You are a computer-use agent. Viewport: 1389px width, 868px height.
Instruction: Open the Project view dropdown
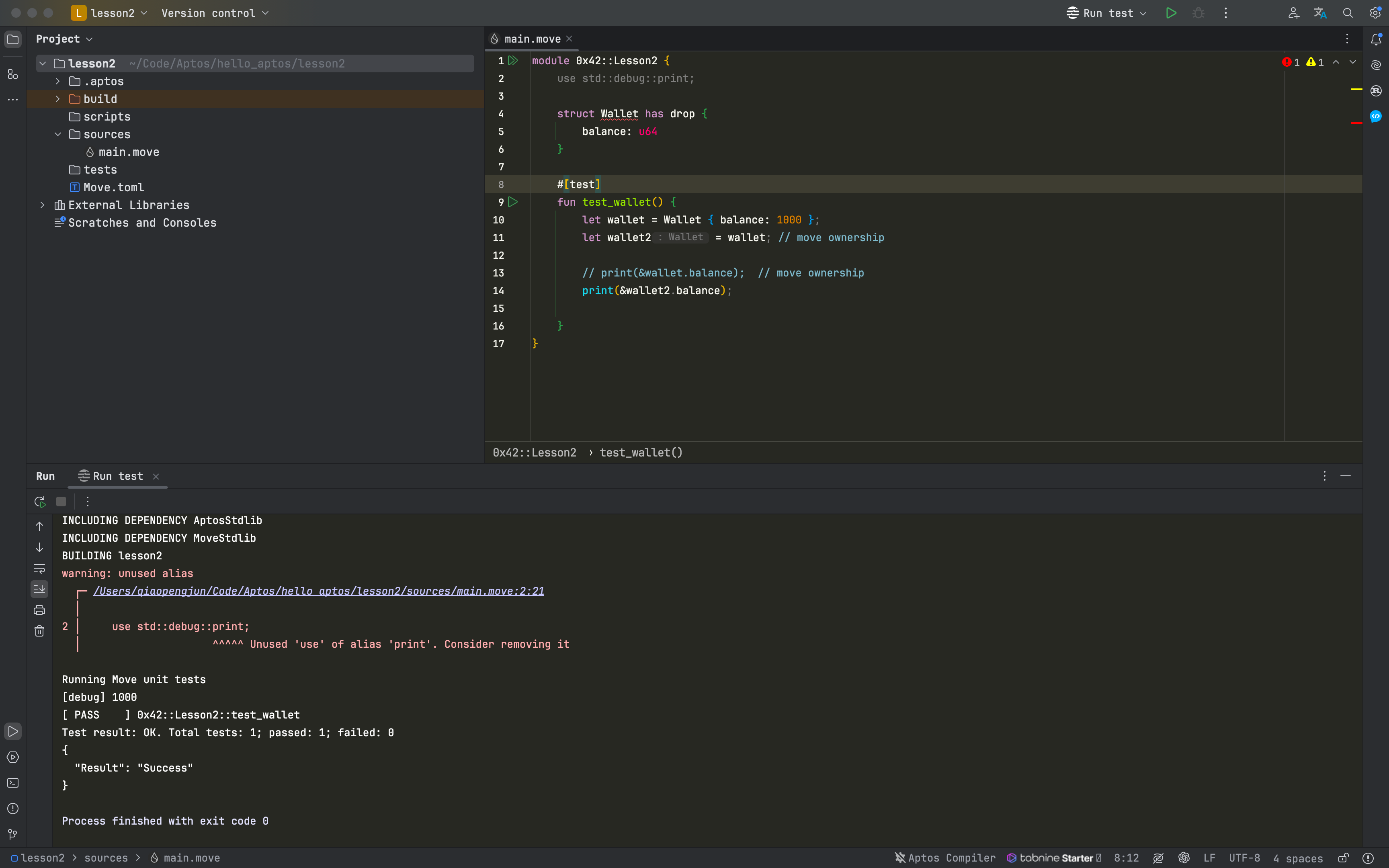coord(64,39)
